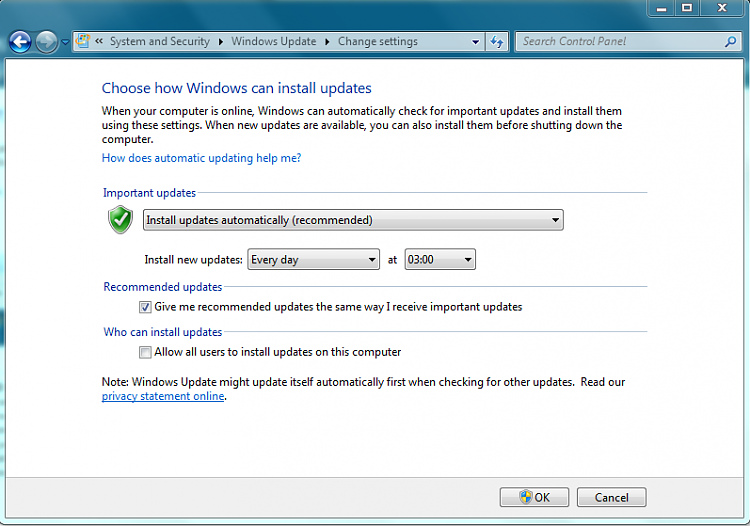Go back with the blue Back arrow
This screenshot has height=526, width=750.
pos(20,42)
